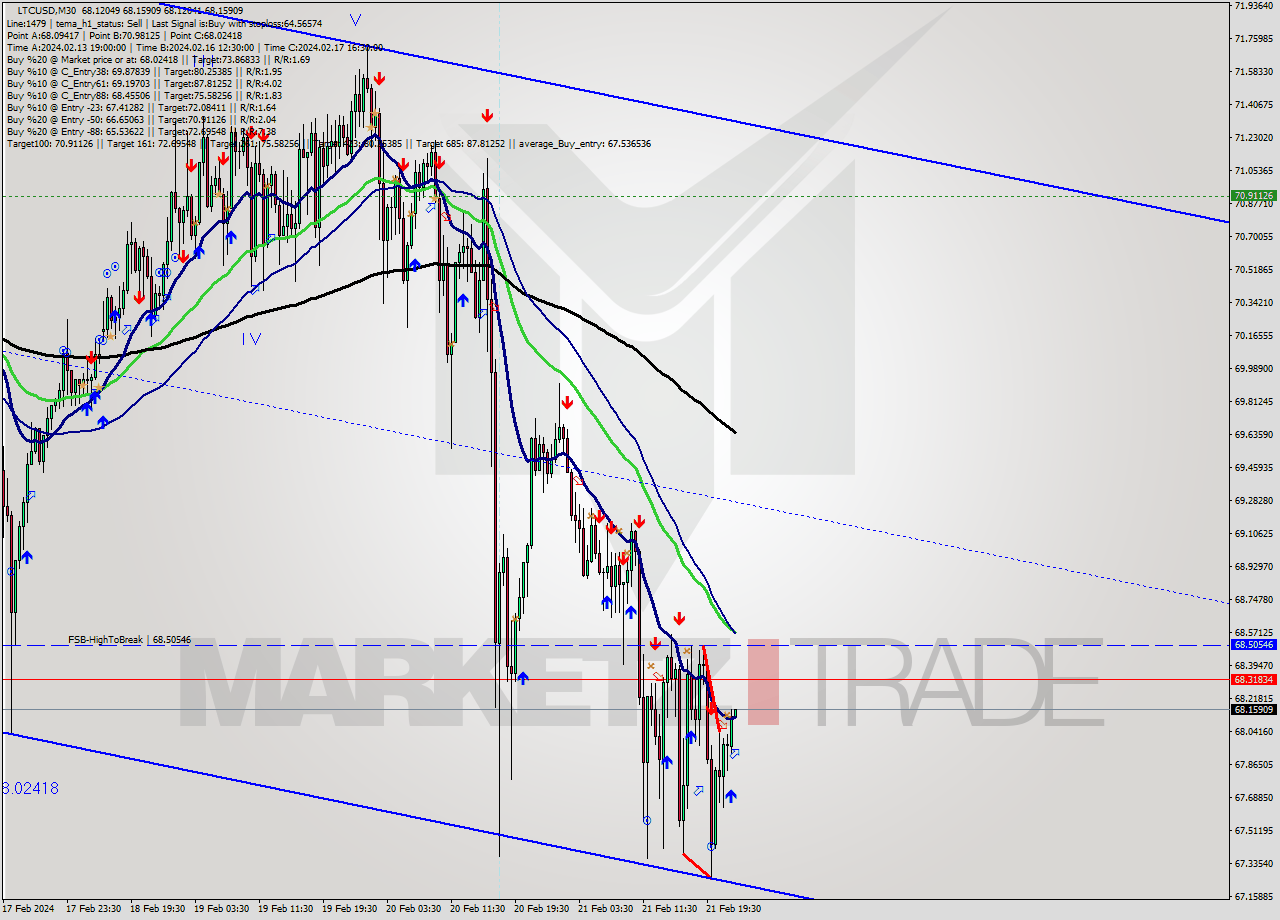Click 'Time A:2024.02.13 19:00:00' text

[x=66, y=47]
